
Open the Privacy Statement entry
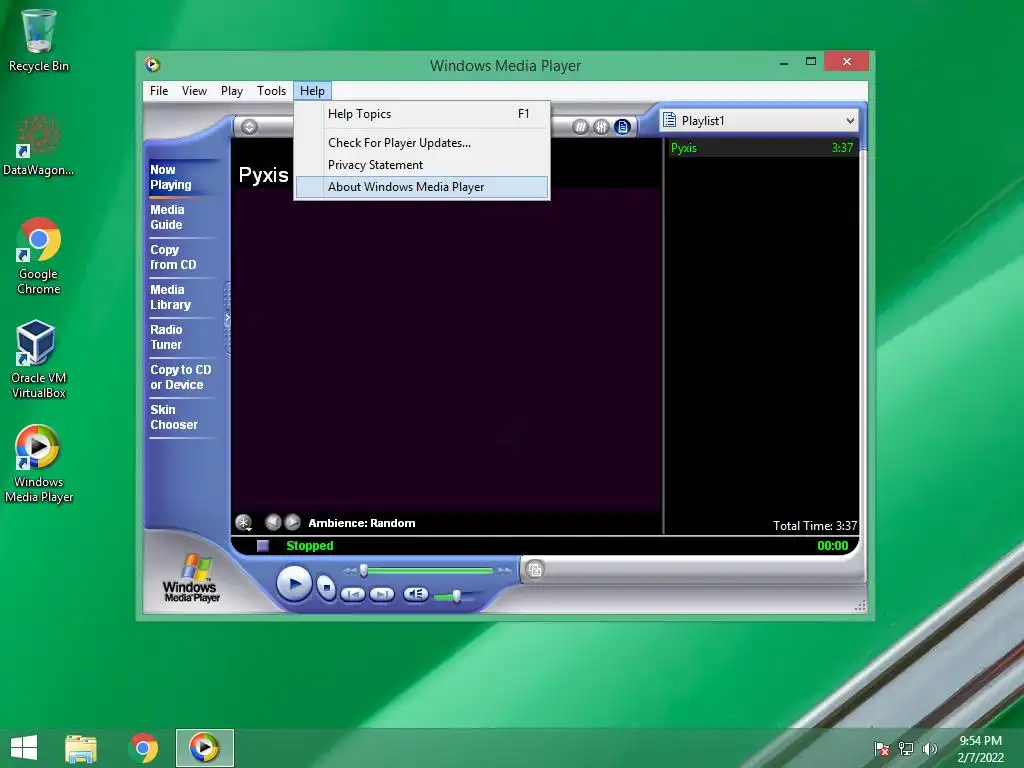click(x=422, y=165)
